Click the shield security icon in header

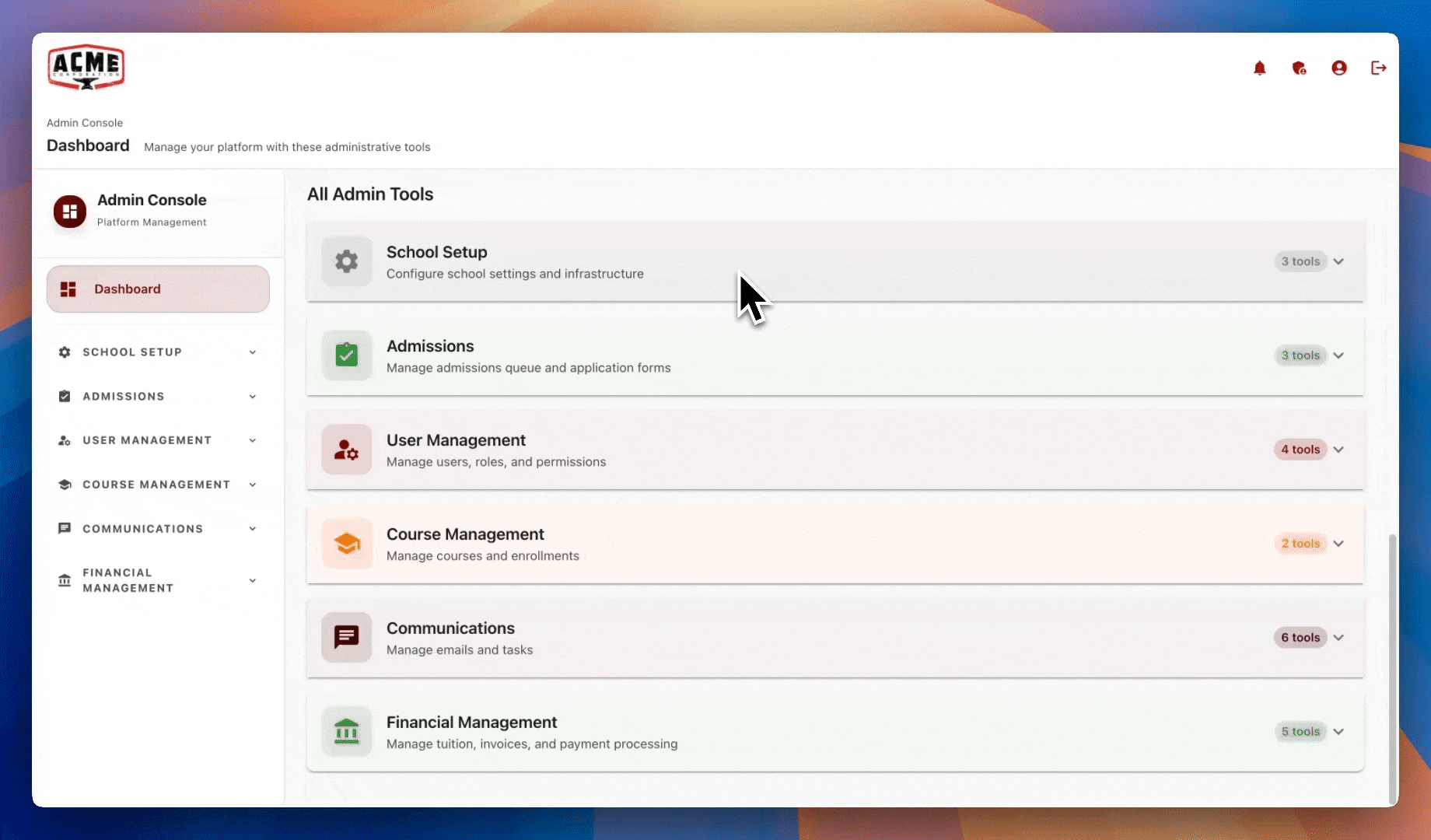[1299, 68]
